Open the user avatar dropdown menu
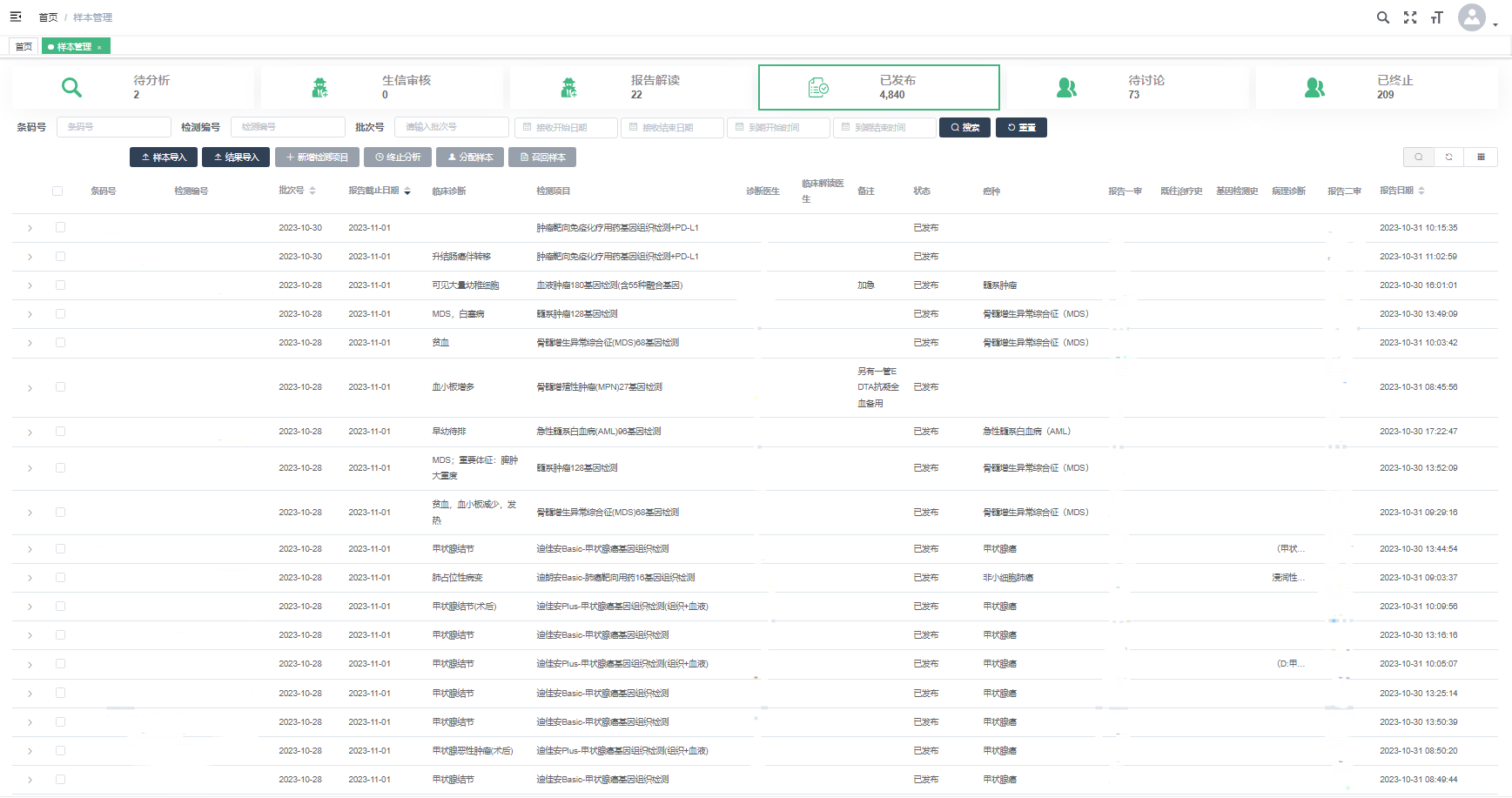This screenshot has width=1512, height=798. point(1476,18)
